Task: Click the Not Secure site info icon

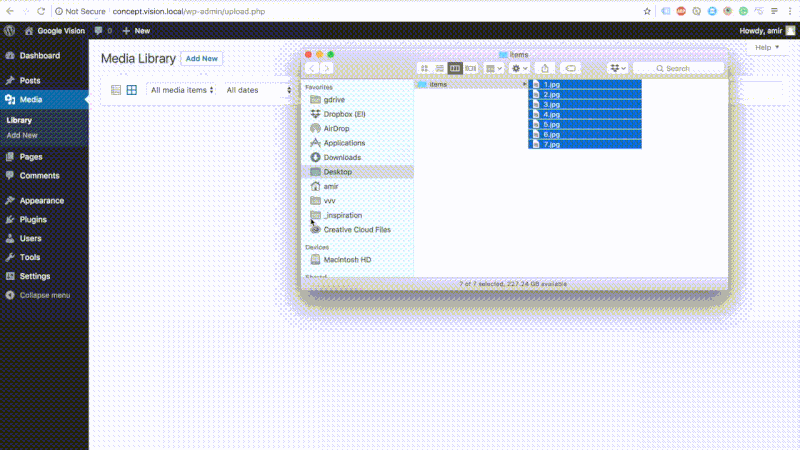Action: tap(59, 11)
